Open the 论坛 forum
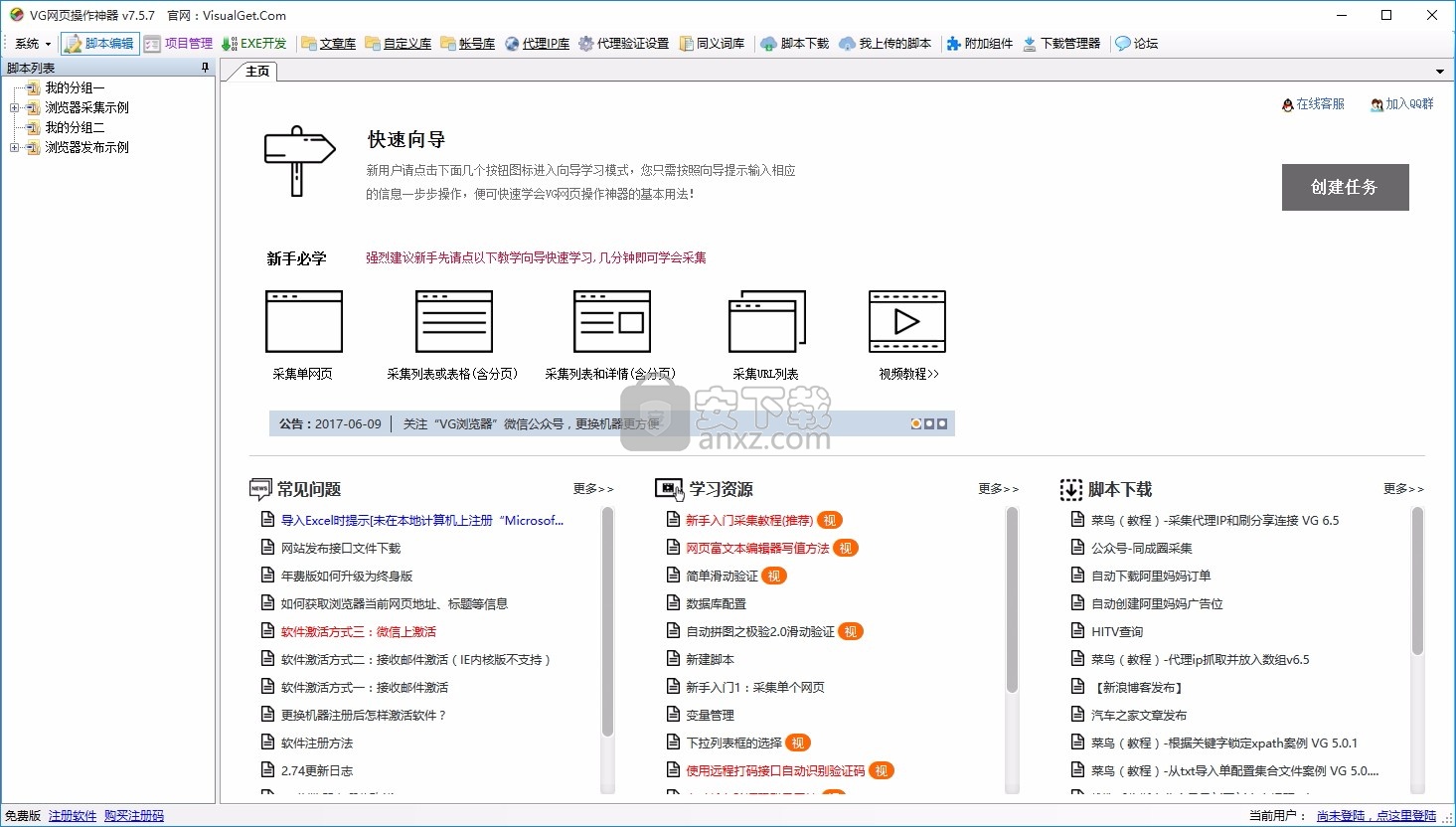 pyautogui.click(x=1137, y=44)
